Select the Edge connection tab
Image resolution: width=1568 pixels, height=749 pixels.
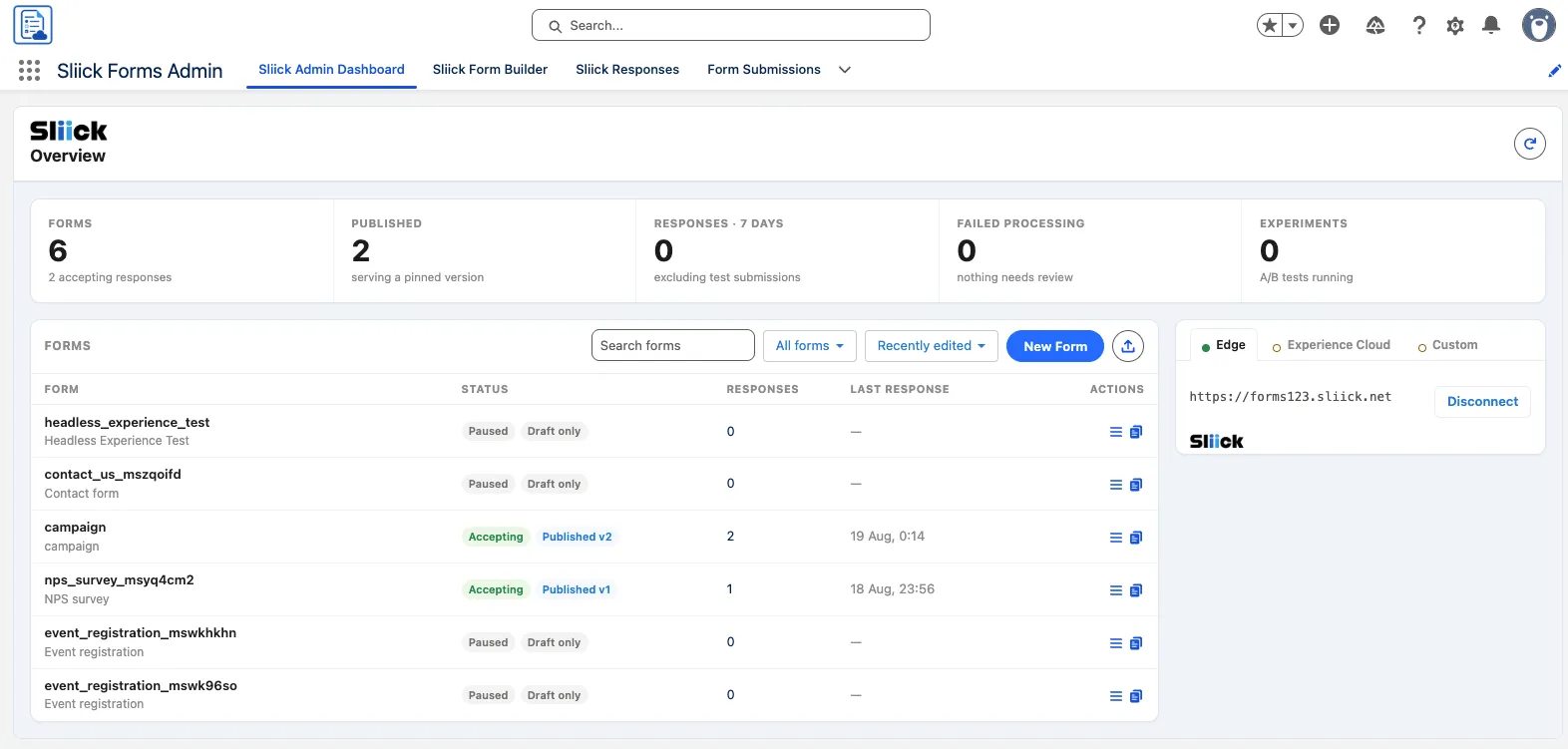pyautogui.click(x=1224, y=345)
